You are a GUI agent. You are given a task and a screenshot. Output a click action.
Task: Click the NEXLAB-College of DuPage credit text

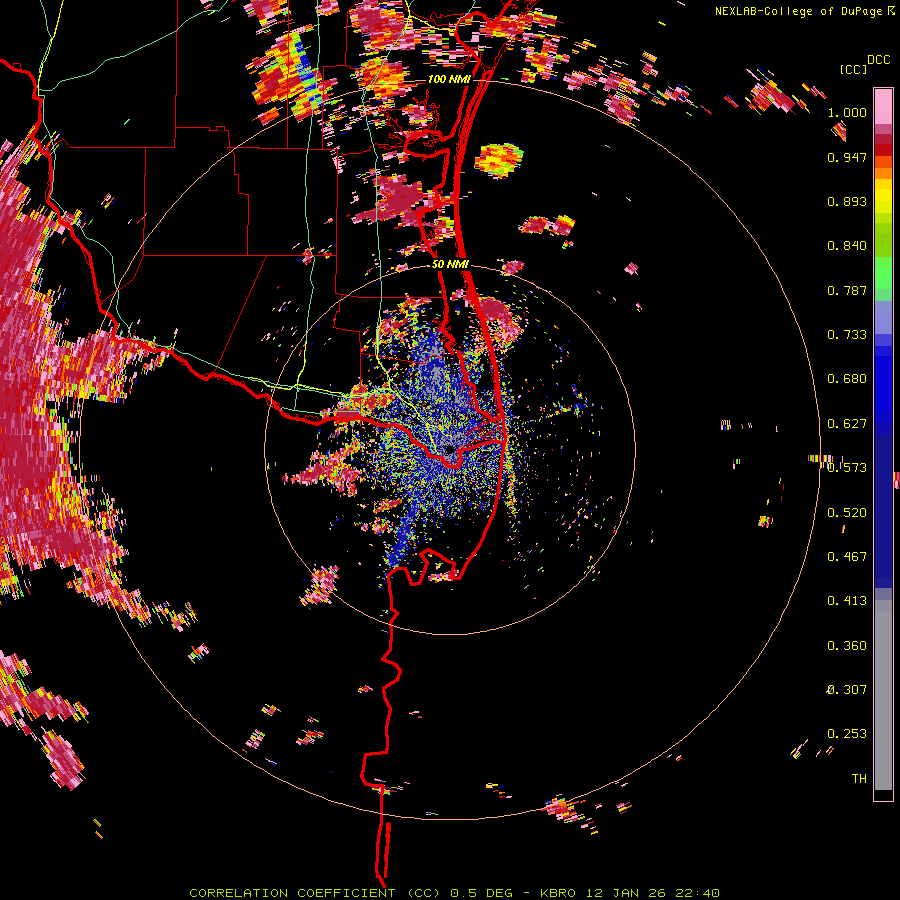[799, 11]
